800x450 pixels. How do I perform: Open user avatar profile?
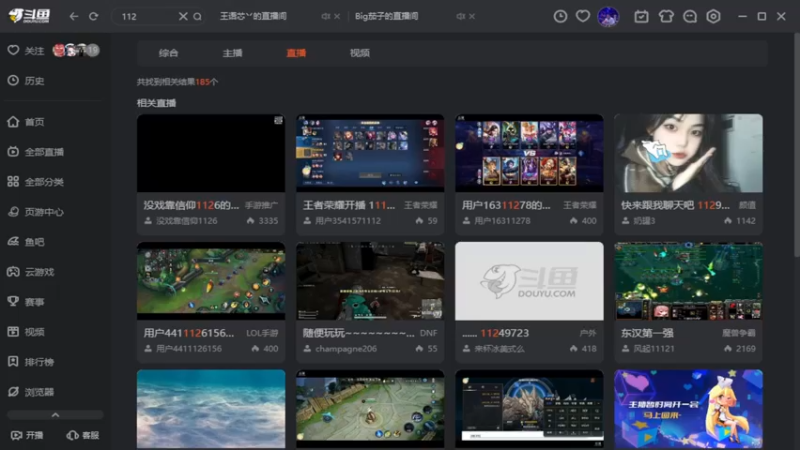coord(608,16)
